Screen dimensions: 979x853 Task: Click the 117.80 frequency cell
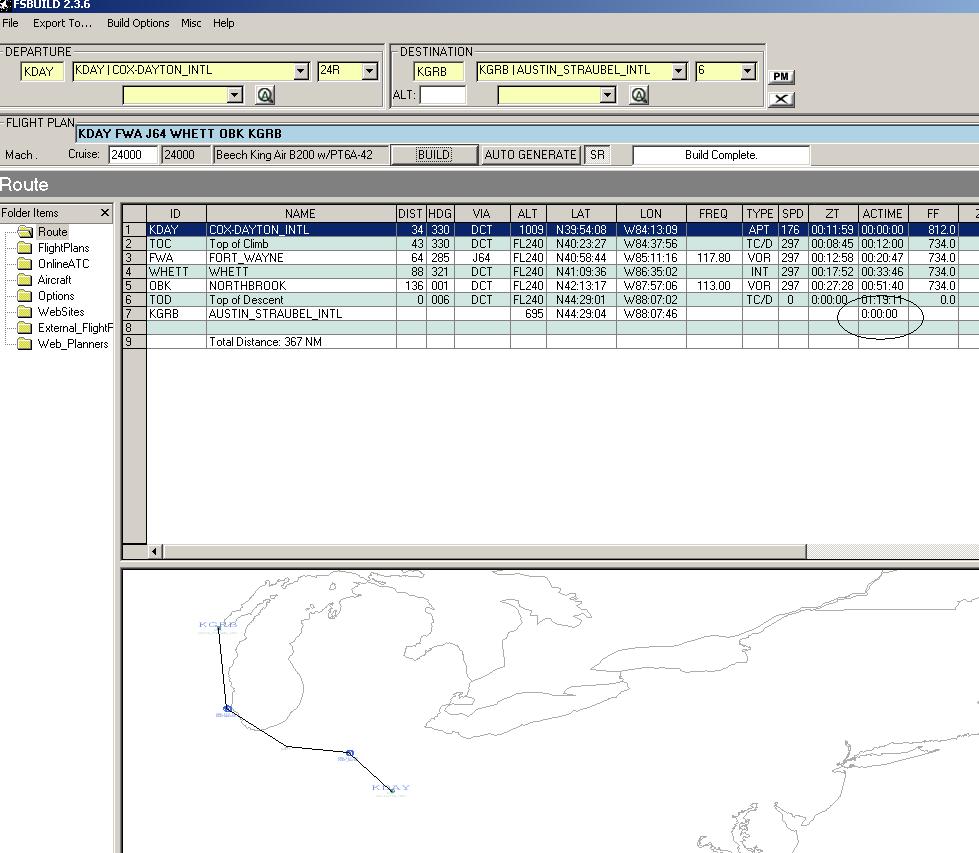[x=714, y=258]
